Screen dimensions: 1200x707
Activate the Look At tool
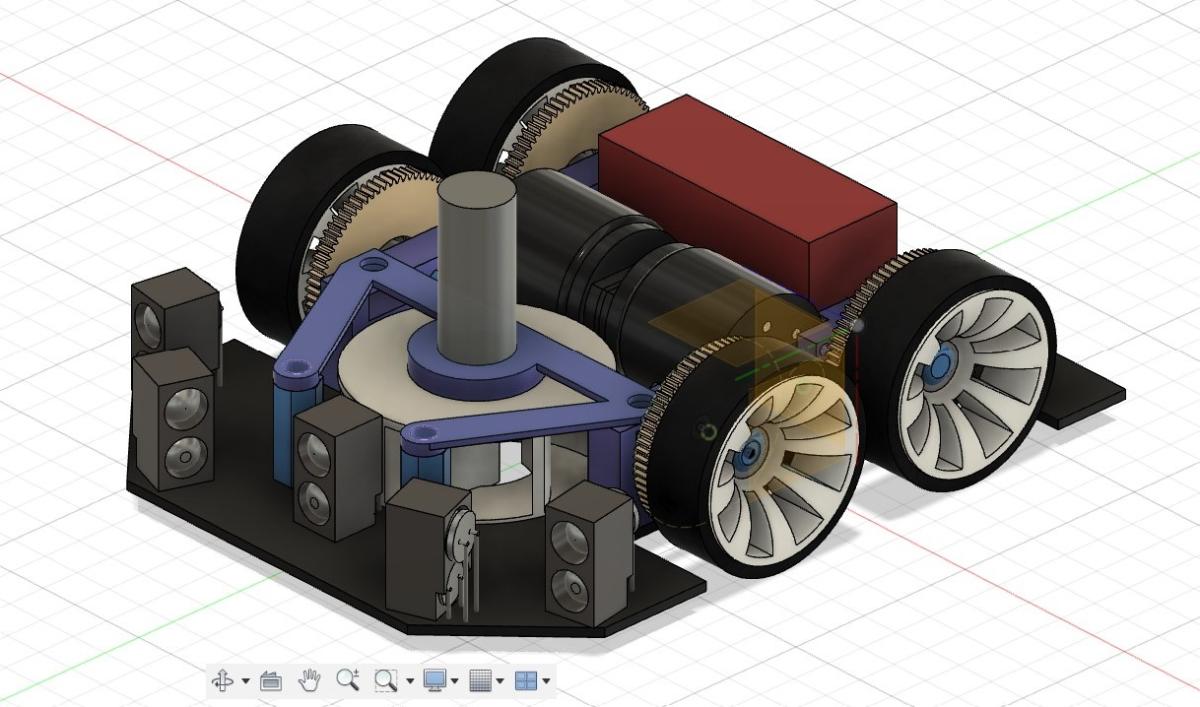coord(270,682)
